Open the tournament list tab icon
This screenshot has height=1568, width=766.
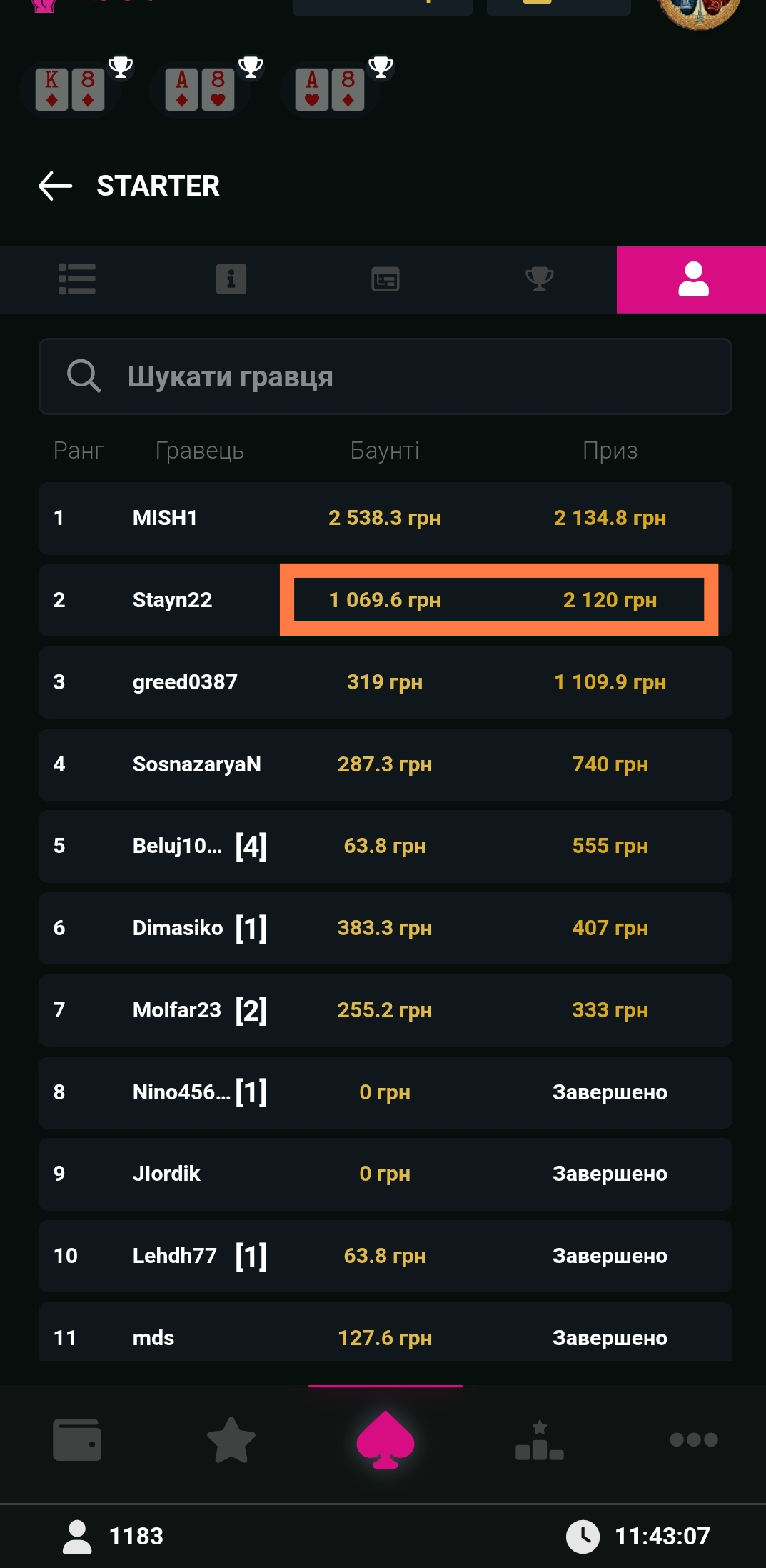click(77, 279)
